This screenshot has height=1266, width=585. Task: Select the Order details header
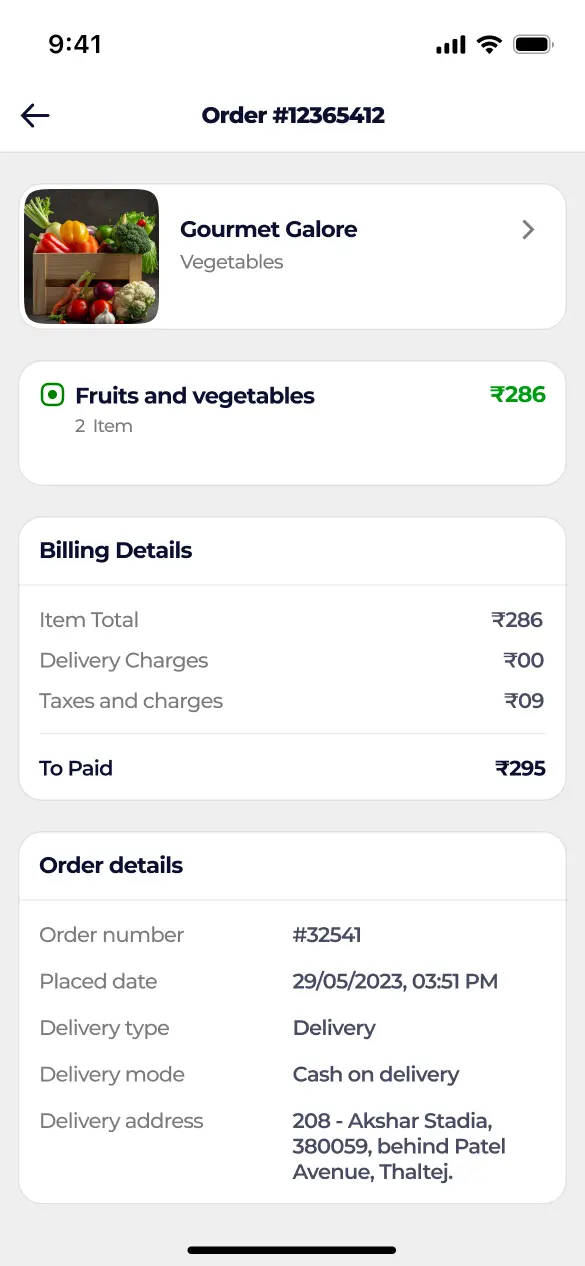click(111, 865)
